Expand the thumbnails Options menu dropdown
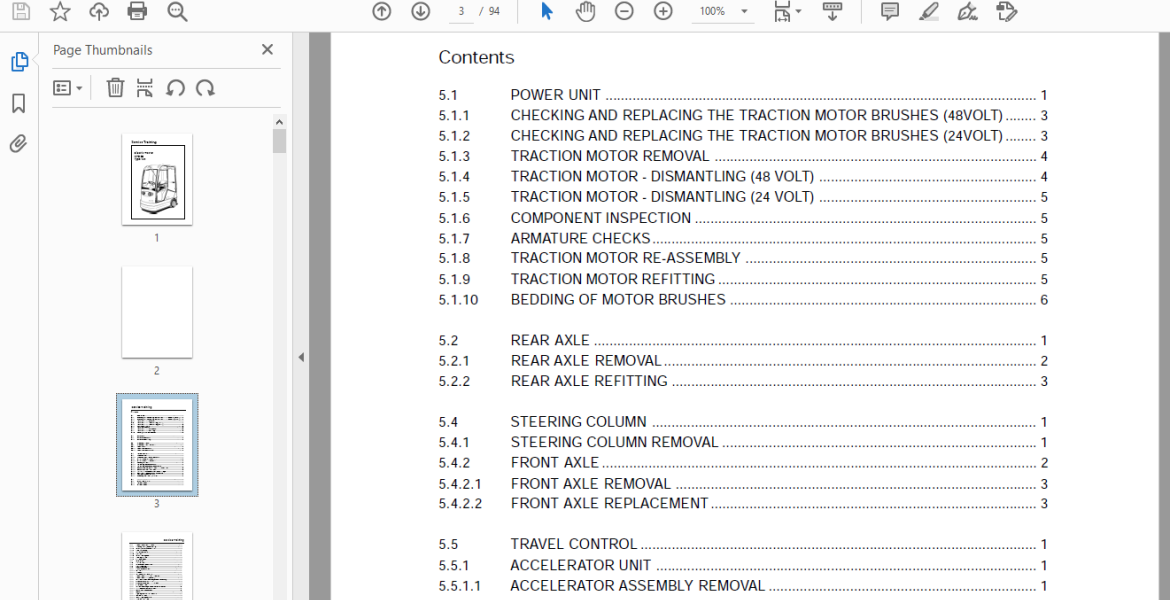Screen dimensions: 1170x600 click(x=67, y=88)
